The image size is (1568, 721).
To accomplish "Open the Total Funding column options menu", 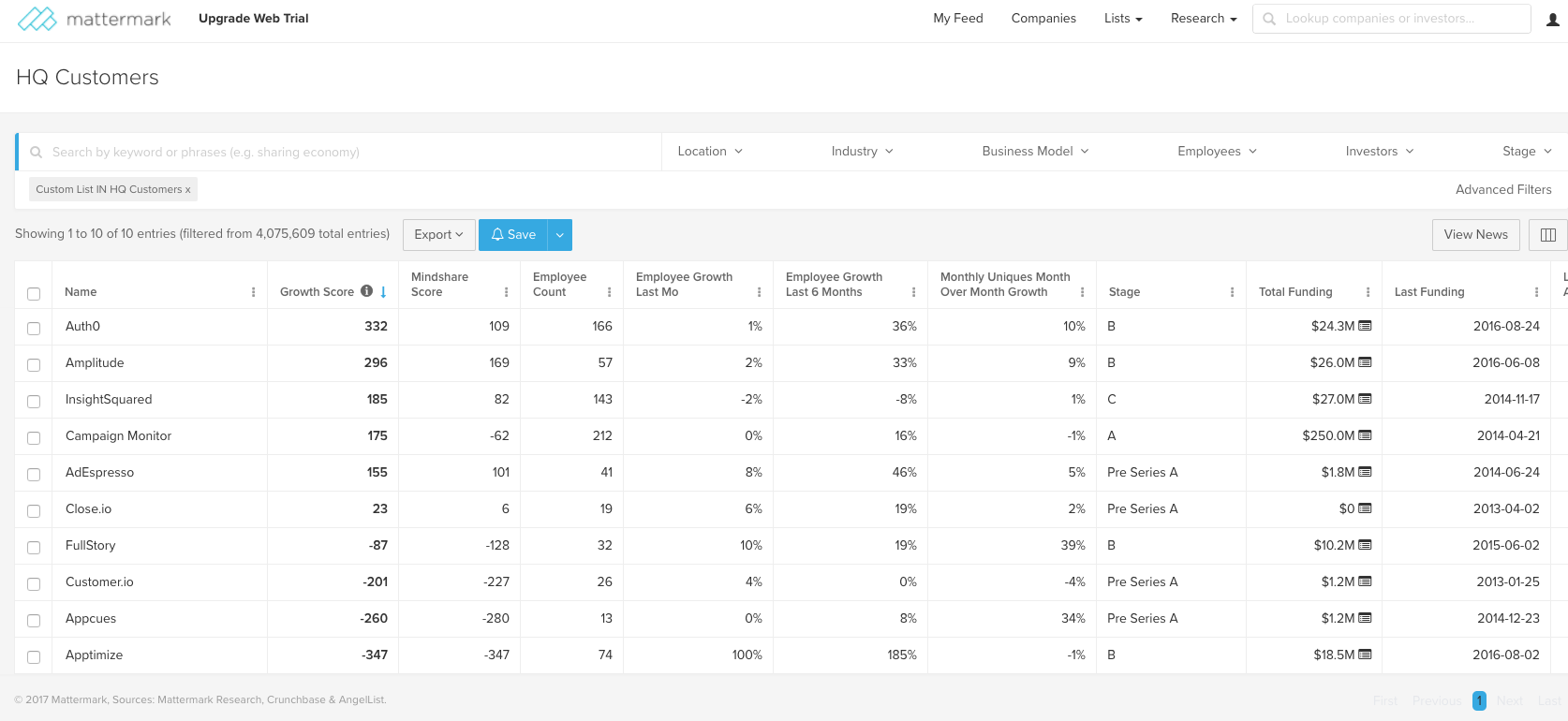I will click(1368, 292).
